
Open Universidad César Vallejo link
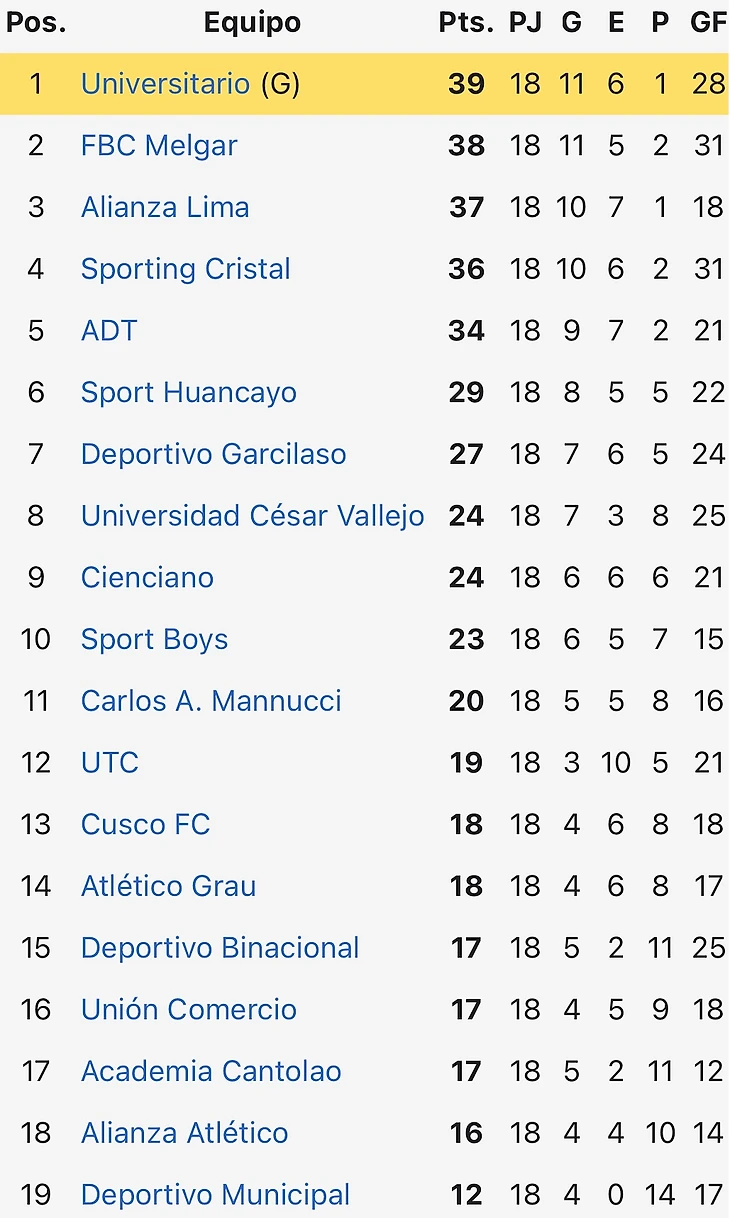pos(253,516)
